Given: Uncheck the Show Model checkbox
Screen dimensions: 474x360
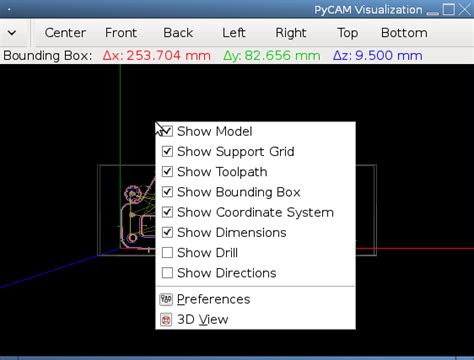Looking at the screenshot, I should pyautogui.click(x=167, y=131).
